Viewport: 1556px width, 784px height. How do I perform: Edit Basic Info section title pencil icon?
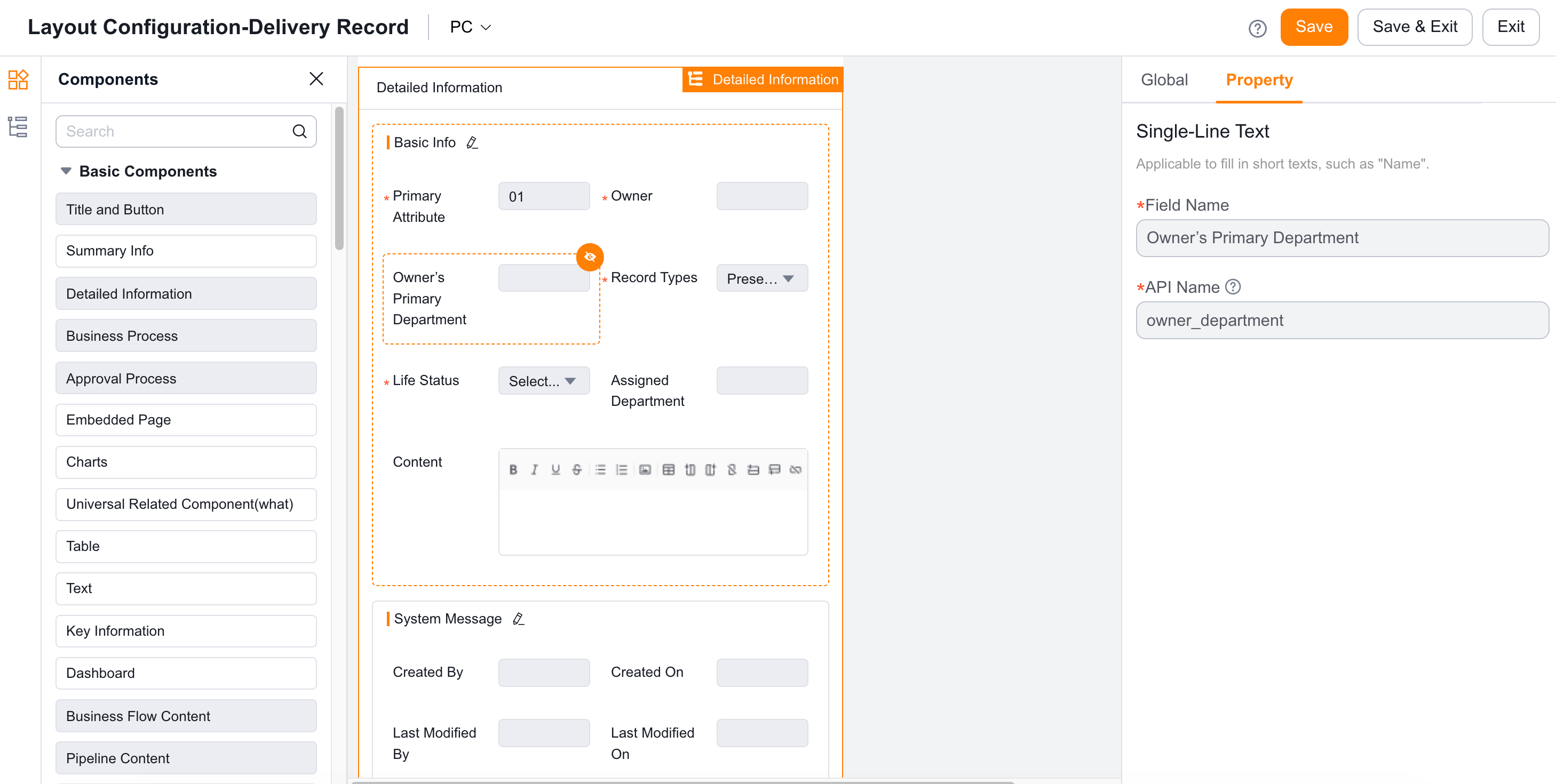[x=472, y=142]
